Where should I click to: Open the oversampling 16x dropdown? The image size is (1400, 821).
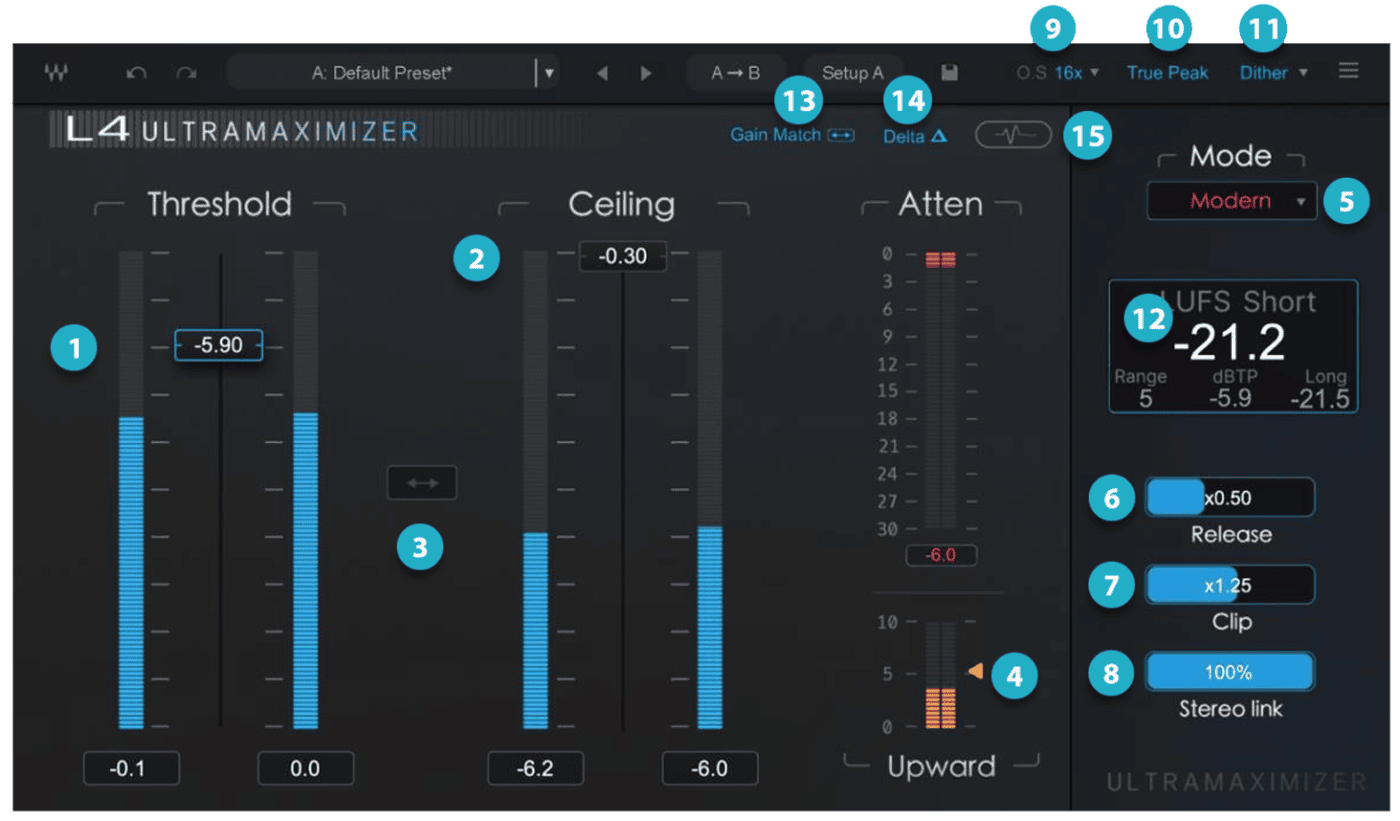pos(1077,73)
